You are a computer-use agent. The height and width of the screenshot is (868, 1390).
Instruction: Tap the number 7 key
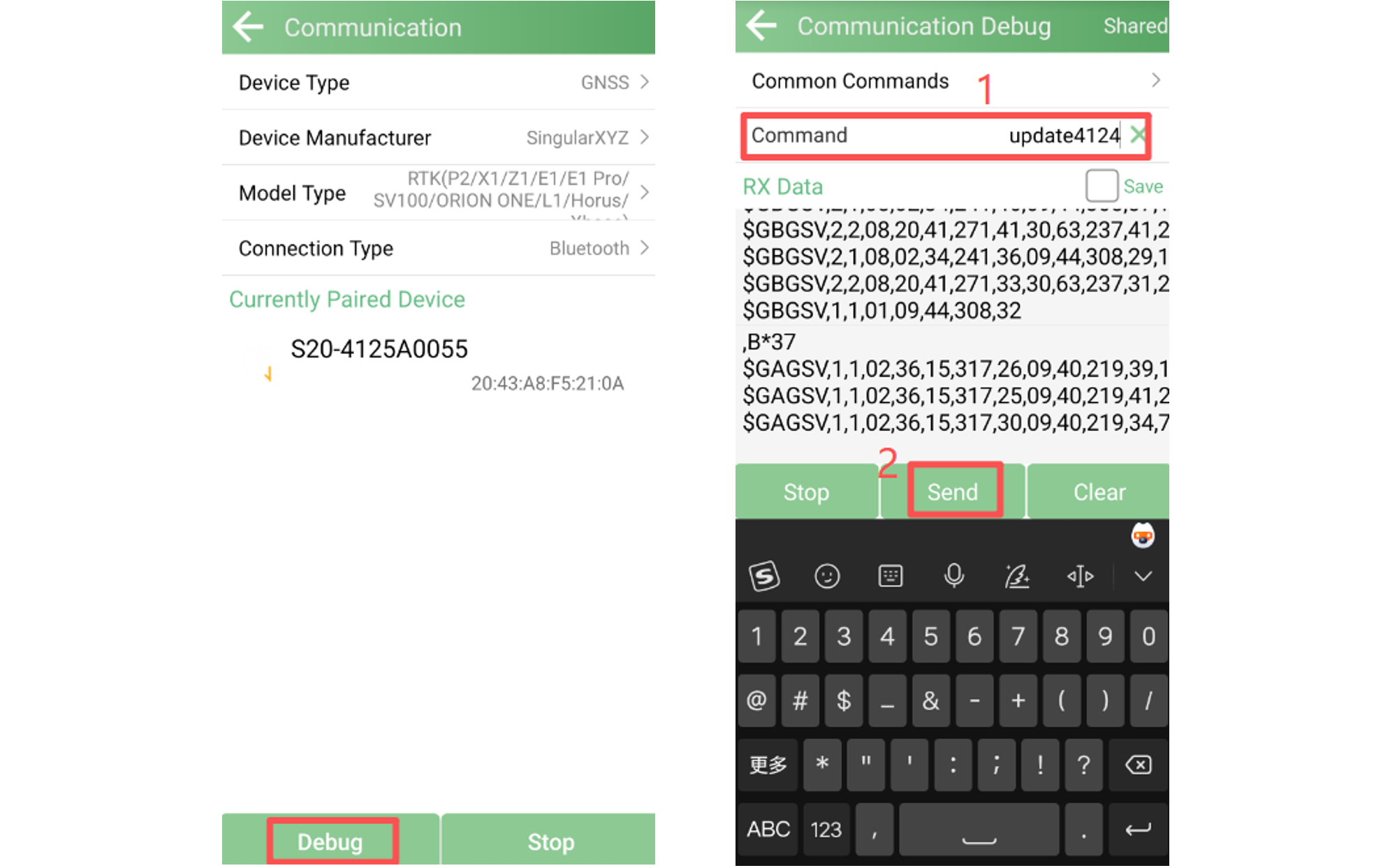click(1018, 636)
